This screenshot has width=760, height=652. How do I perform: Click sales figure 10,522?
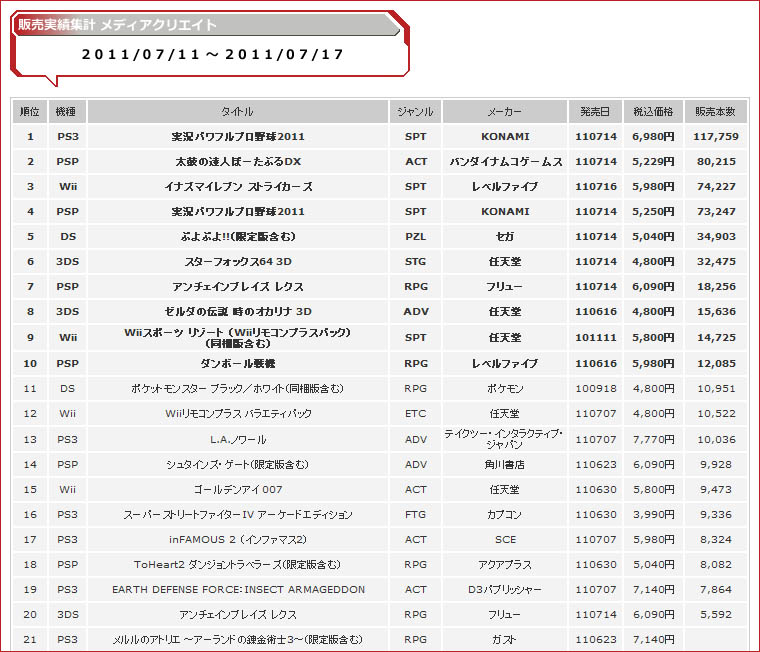716,414
